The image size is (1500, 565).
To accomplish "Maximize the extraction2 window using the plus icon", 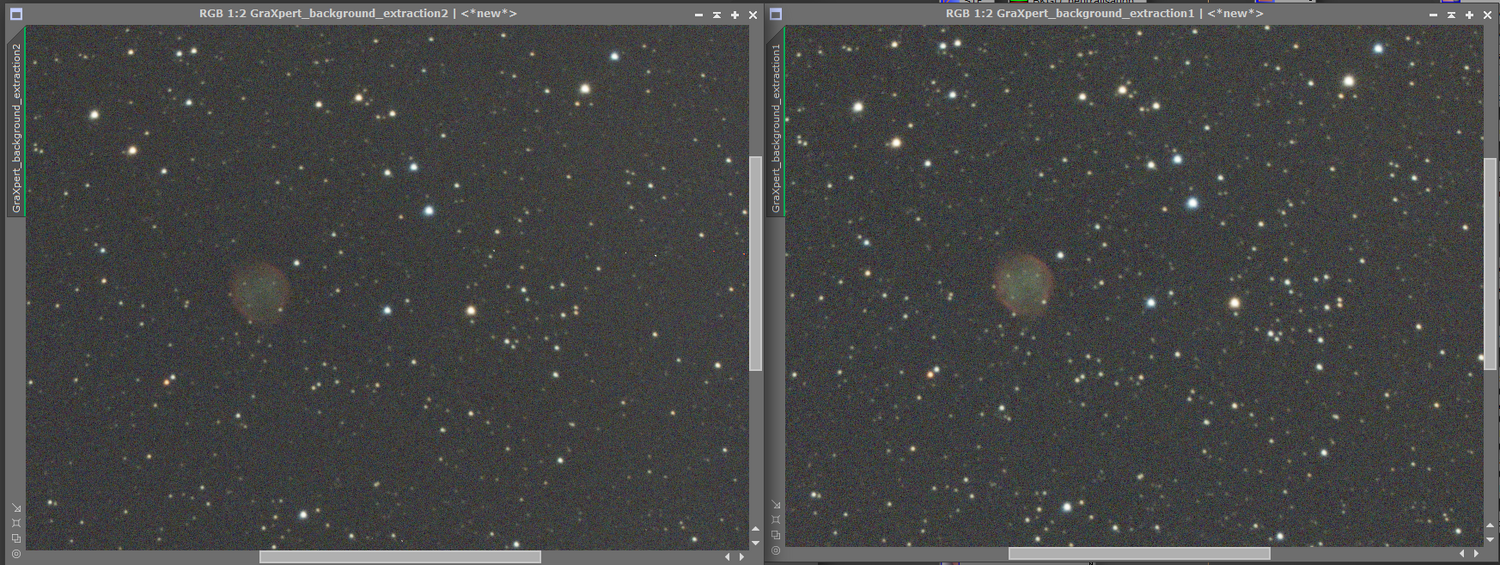I will [735, 15].
